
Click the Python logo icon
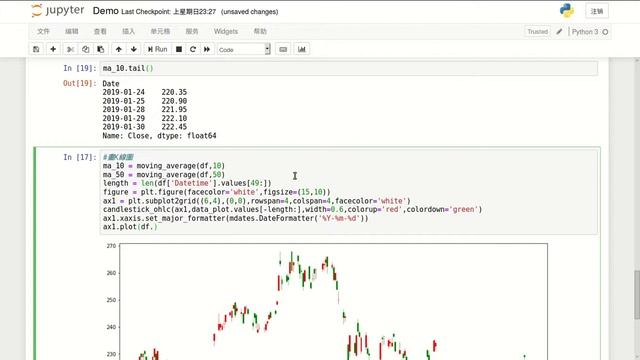pyautogui.click(x=567, y=11)
